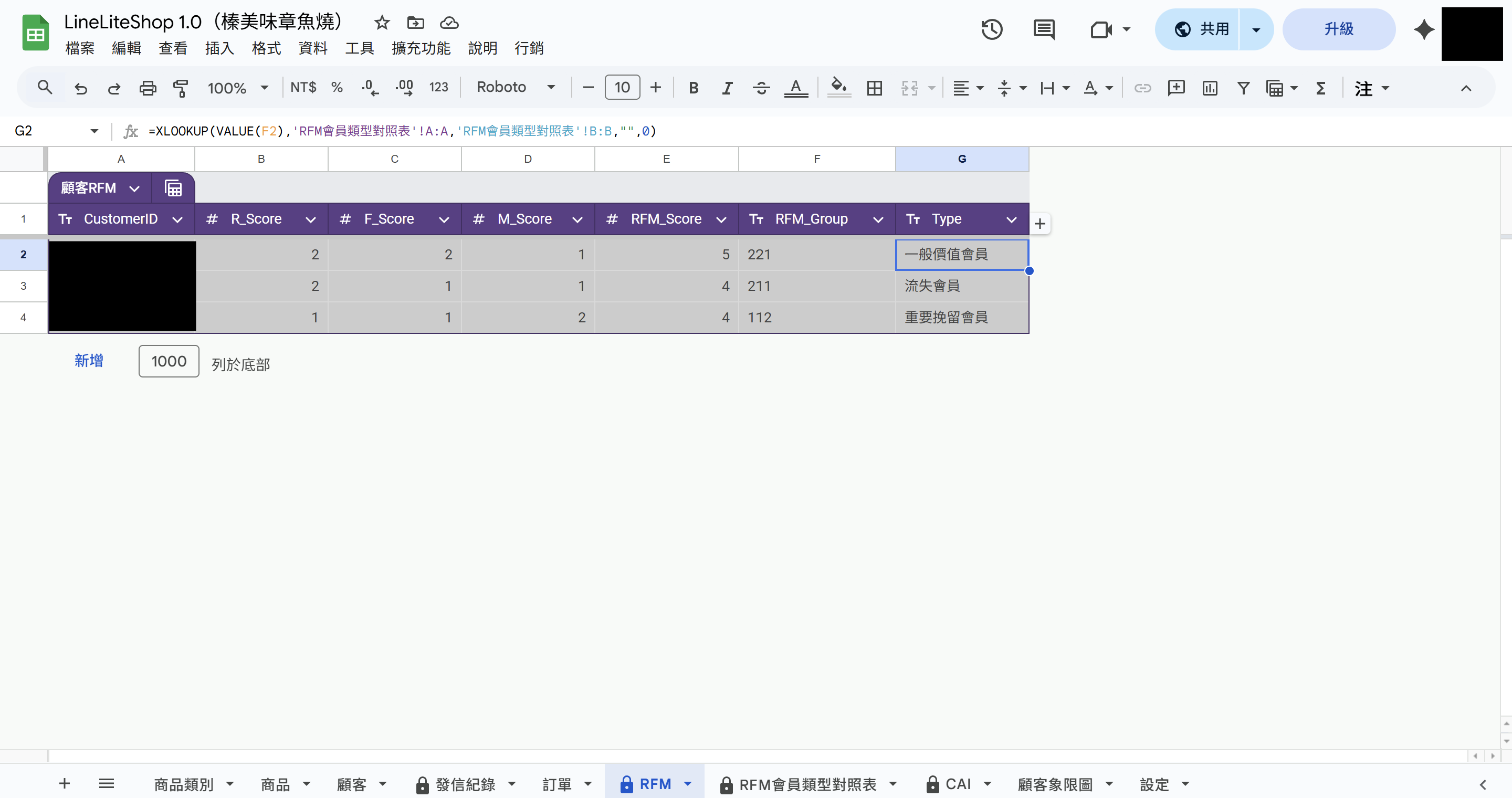Toggle italic formatting
1512x798 pixels.
(x=727, y=88)
